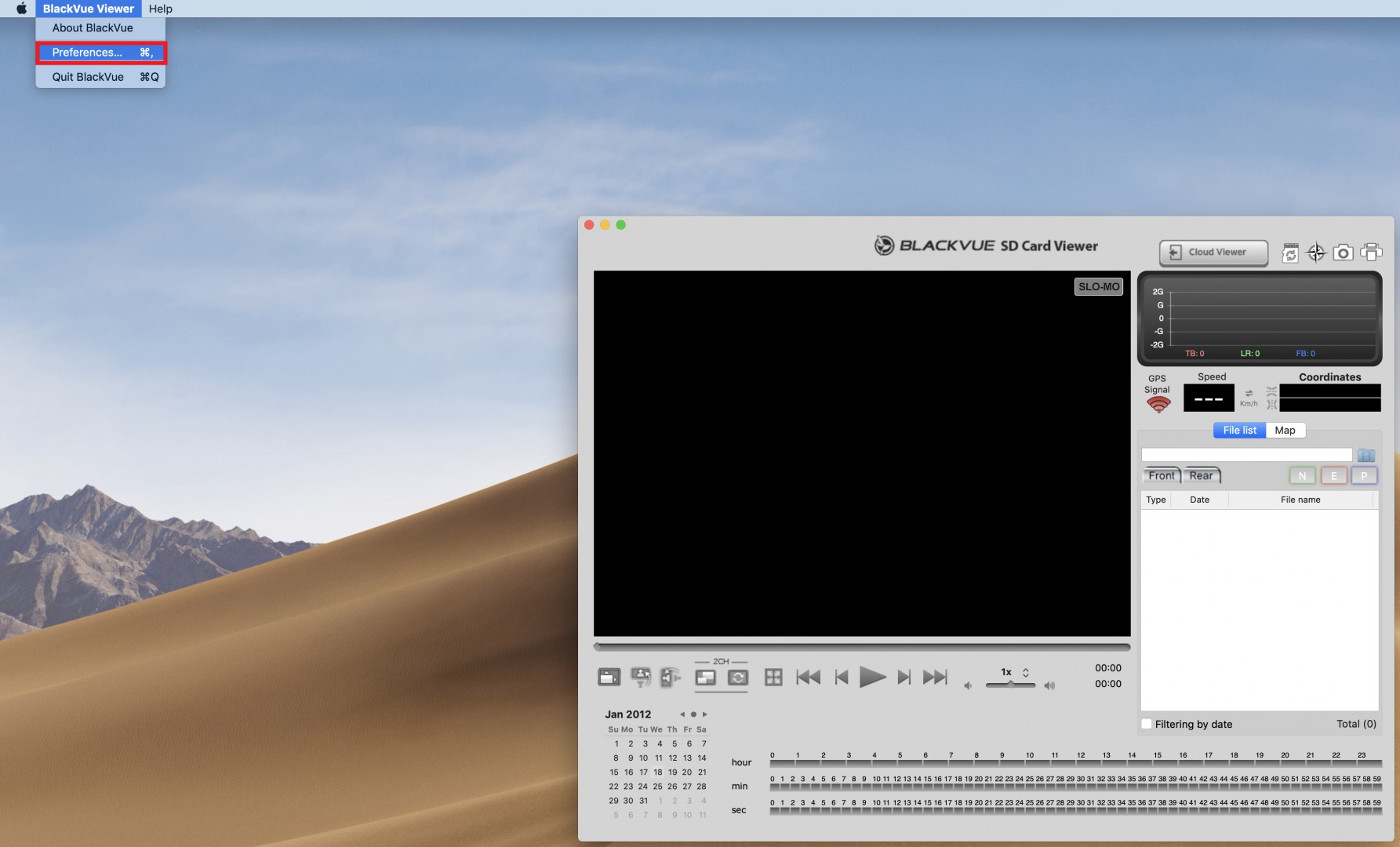Open Cloud Viewer
The image size is (1400, 847).
pos(1213,253)
